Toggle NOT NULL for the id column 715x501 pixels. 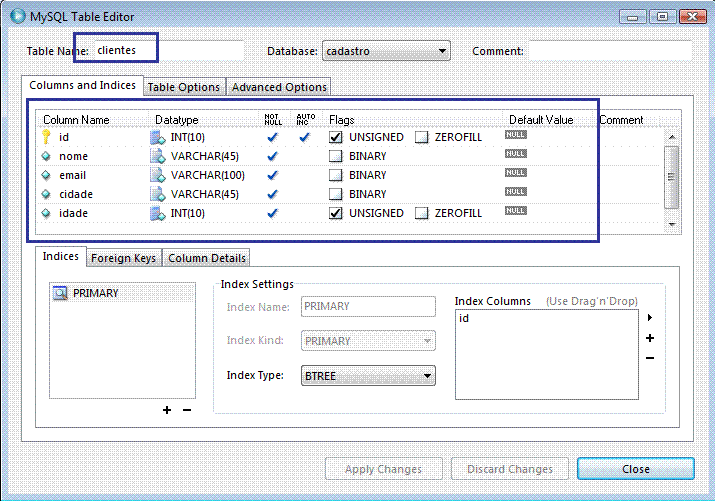pyautogui.click(x=273, y=137)
